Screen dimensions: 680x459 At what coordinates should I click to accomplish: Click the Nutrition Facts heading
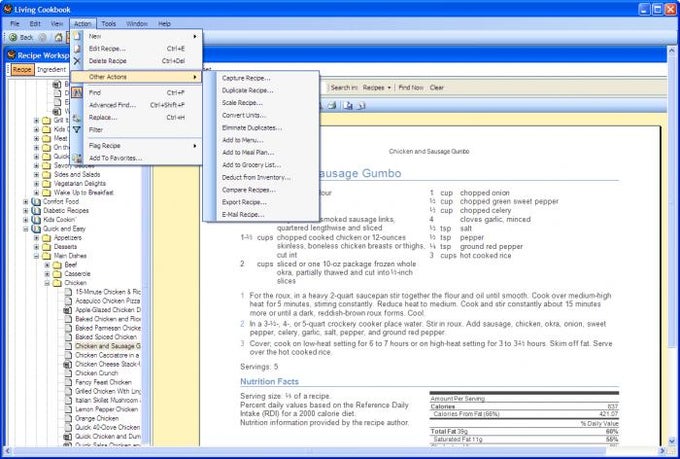click(x=269, y=382)
